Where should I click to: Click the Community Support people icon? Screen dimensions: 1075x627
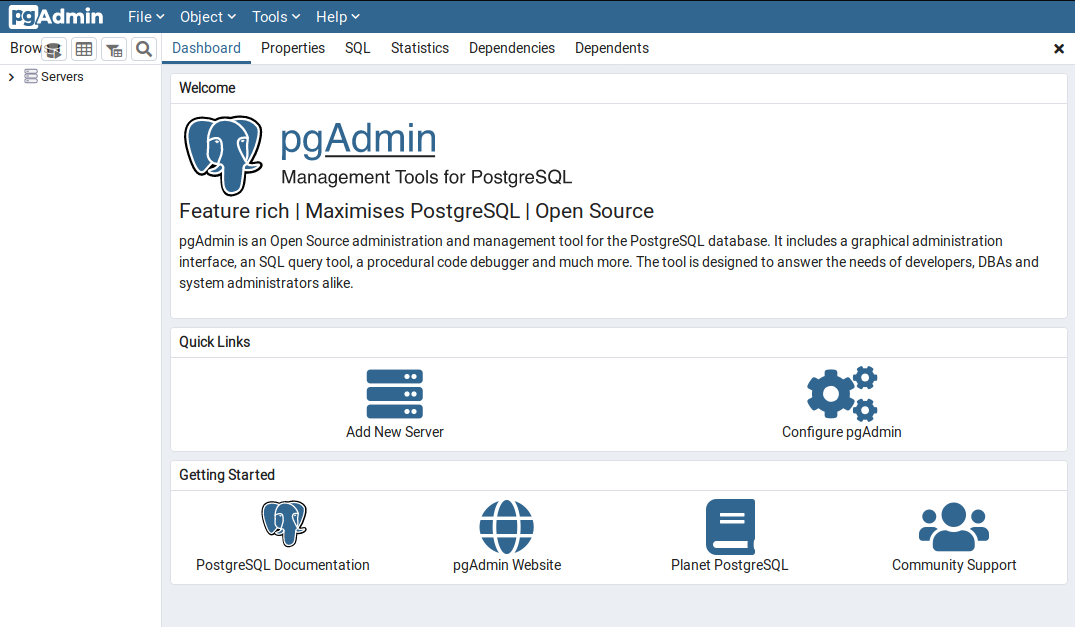(953, 526)
